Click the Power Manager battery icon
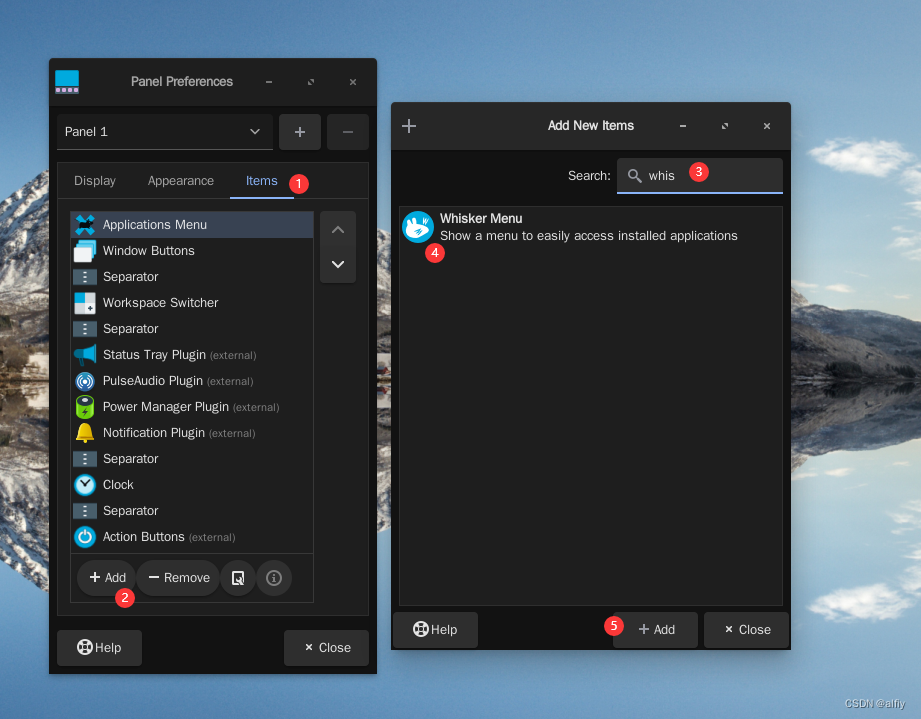Image resolution: width=921 pixels, height=719 pixels. [85, 407]
